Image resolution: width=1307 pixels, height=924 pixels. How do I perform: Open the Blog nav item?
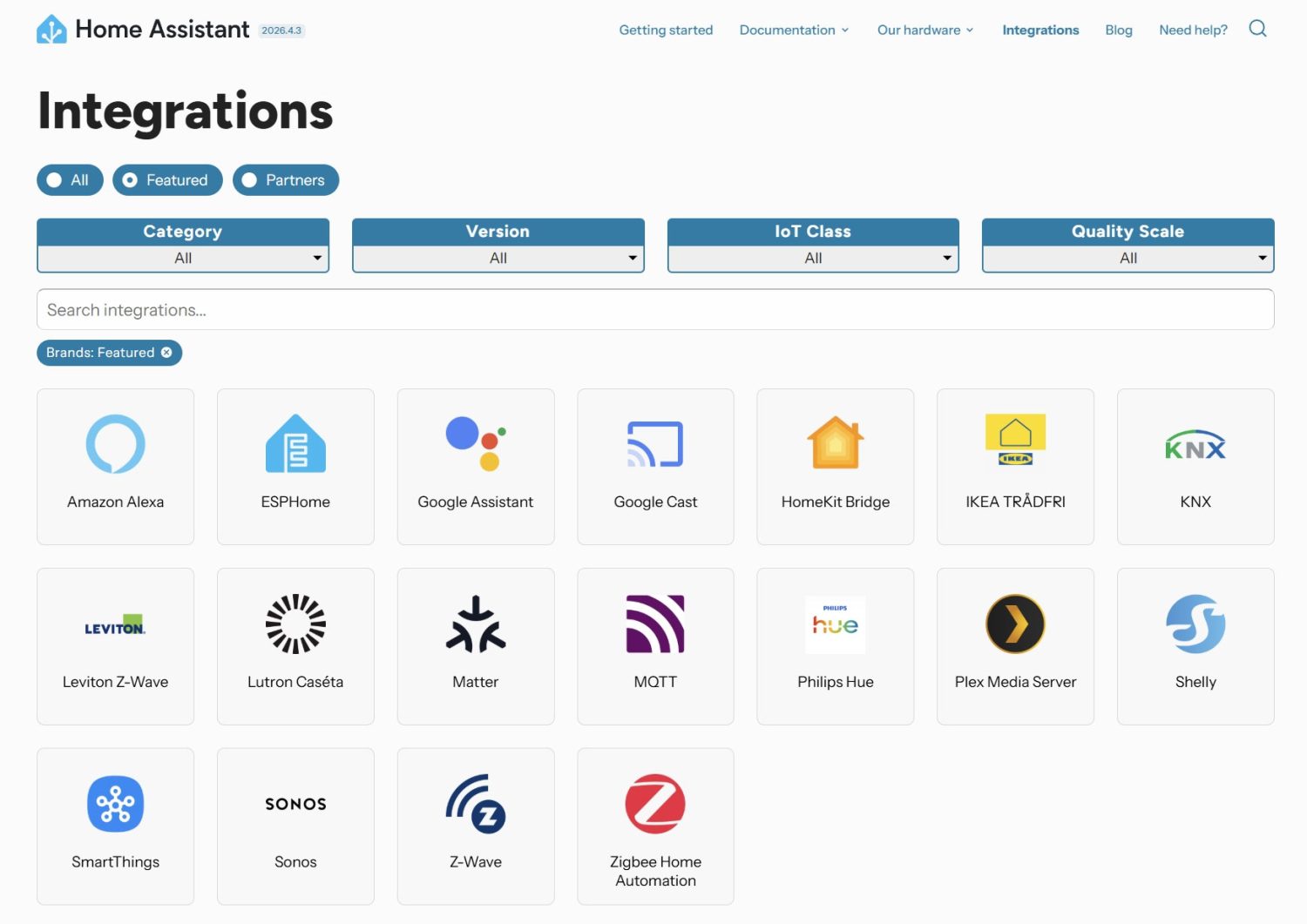coord(1119,30)
